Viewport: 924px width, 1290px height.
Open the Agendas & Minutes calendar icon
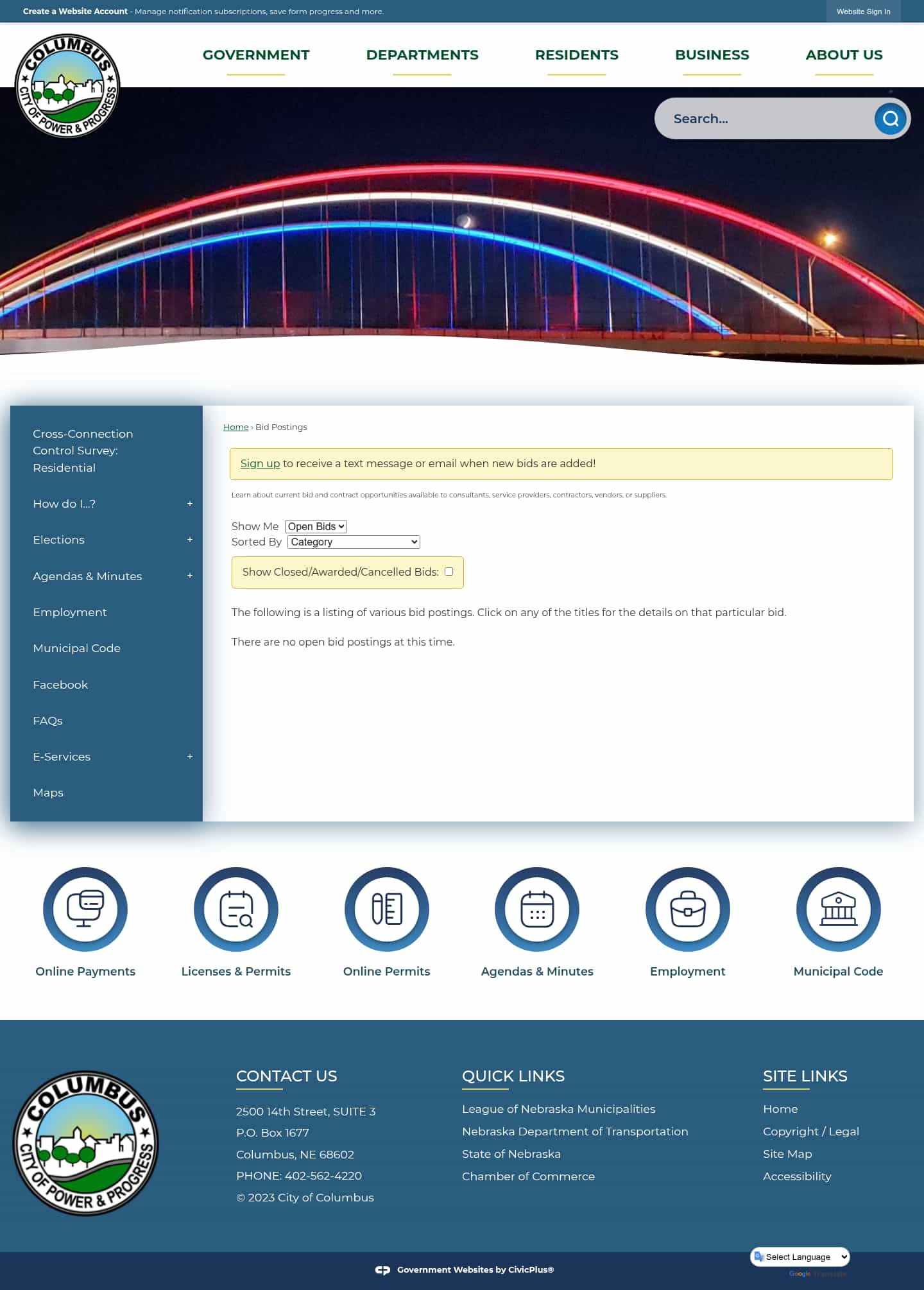pyautogui.click(x=537, y=909)
